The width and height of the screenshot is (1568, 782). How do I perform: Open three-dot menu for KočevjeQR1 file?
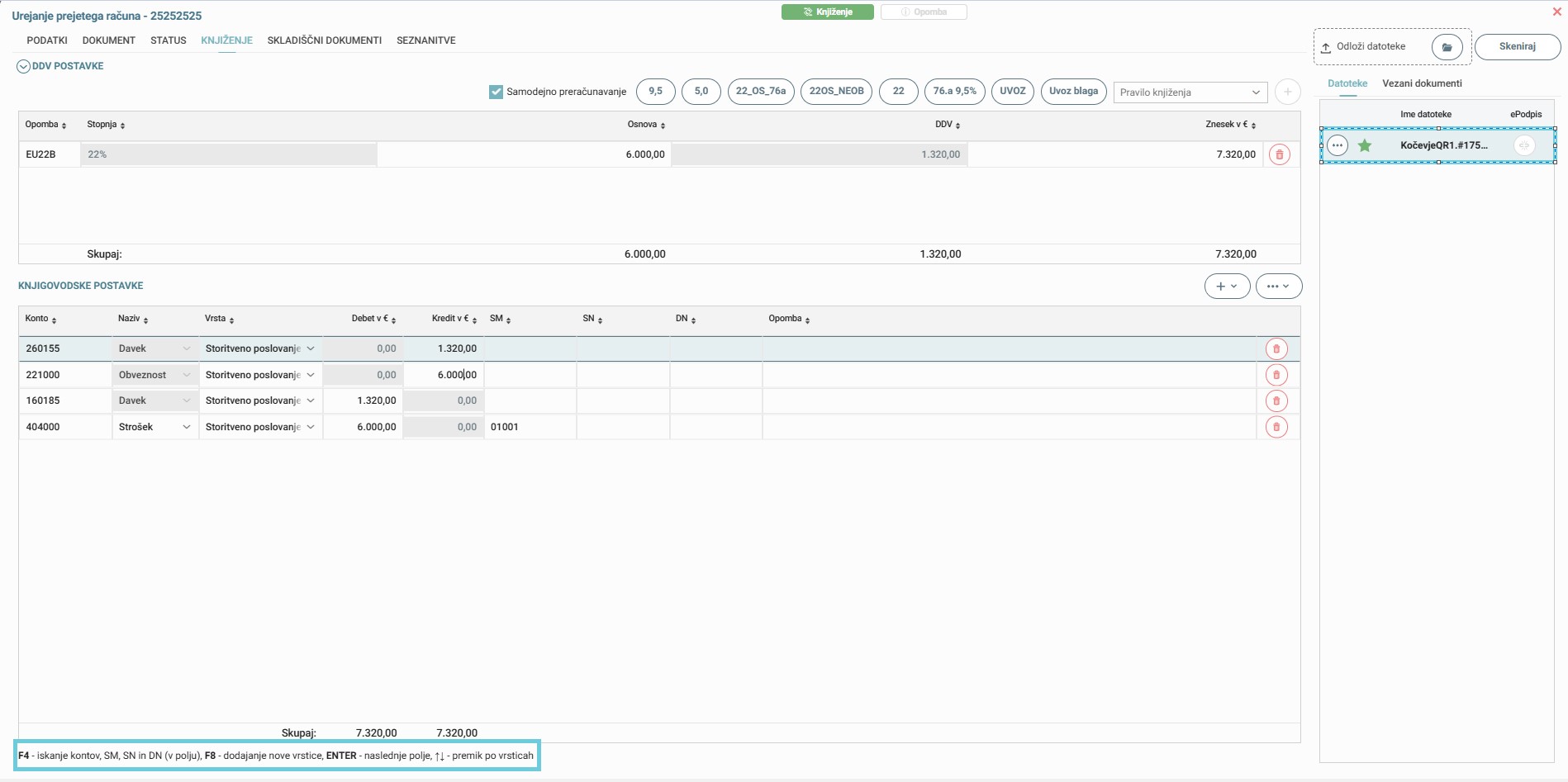click(x=1337, y=146)
